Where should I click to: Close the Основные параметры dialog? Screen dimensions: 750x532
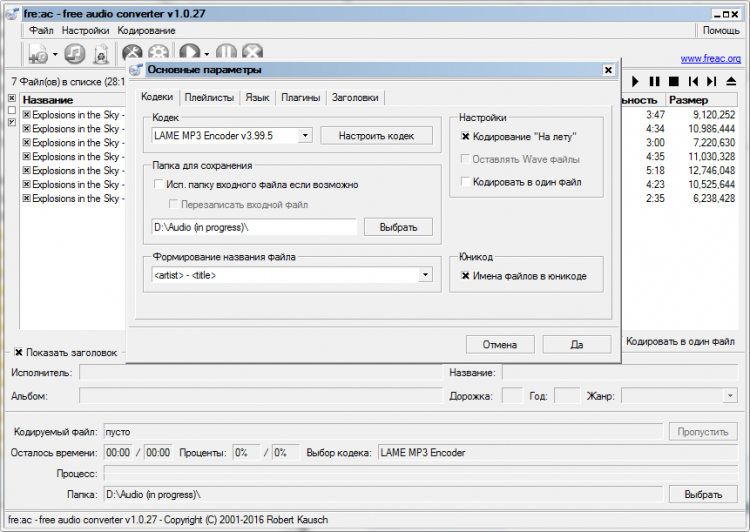click(608, 70)
